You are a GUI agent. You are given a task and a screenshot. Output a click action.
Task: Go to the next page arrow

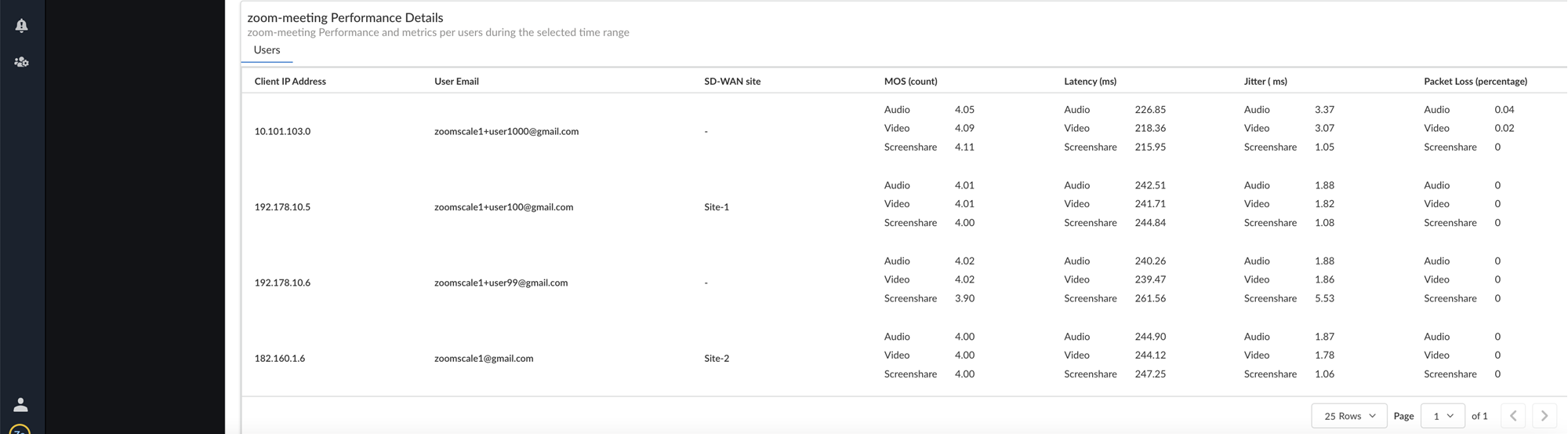click(1544, 416)
